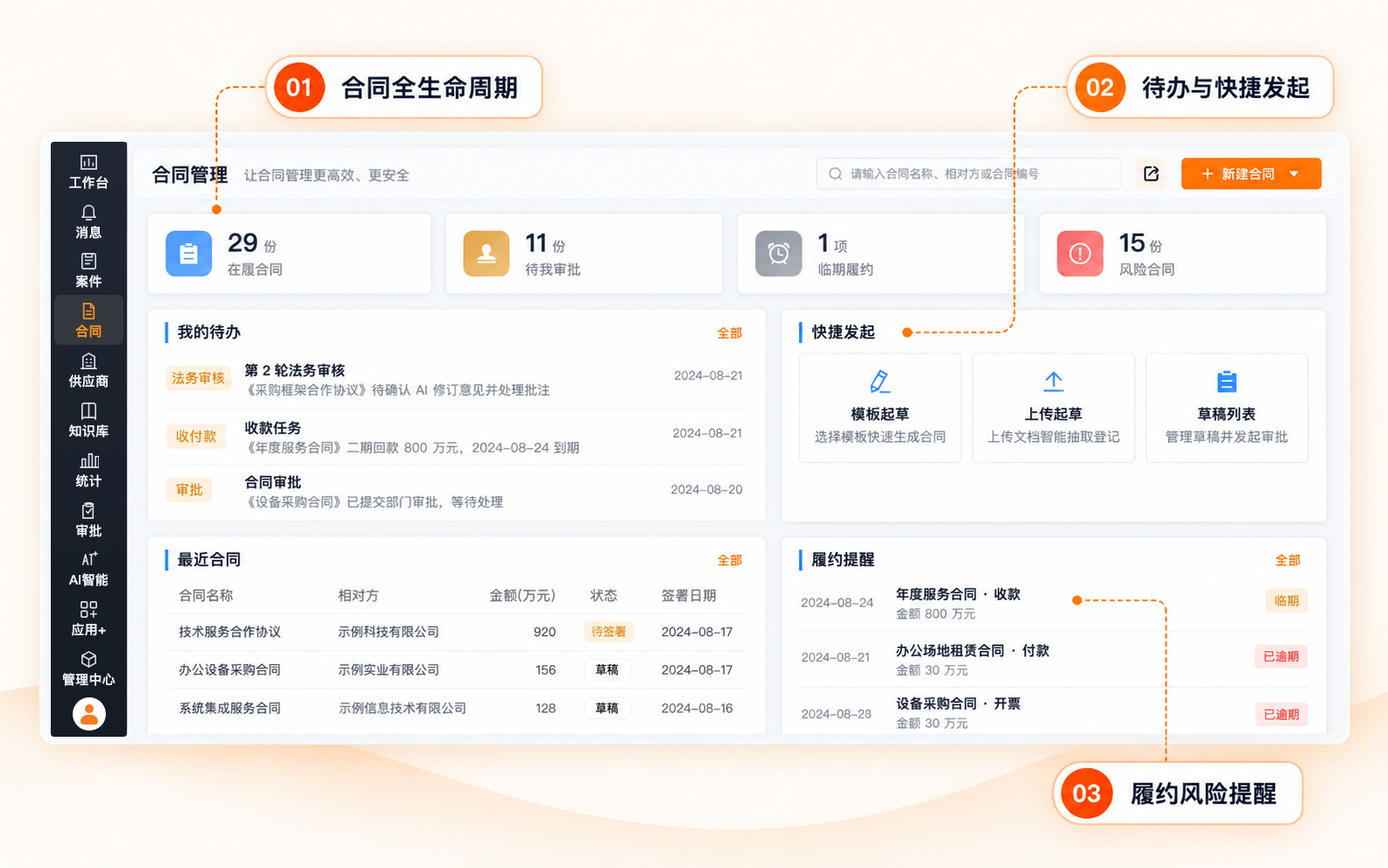The width and height of the screenshot is (1388, 868).
Task: Open 审批 in the sidebar
Action: [x=88, y=520]
